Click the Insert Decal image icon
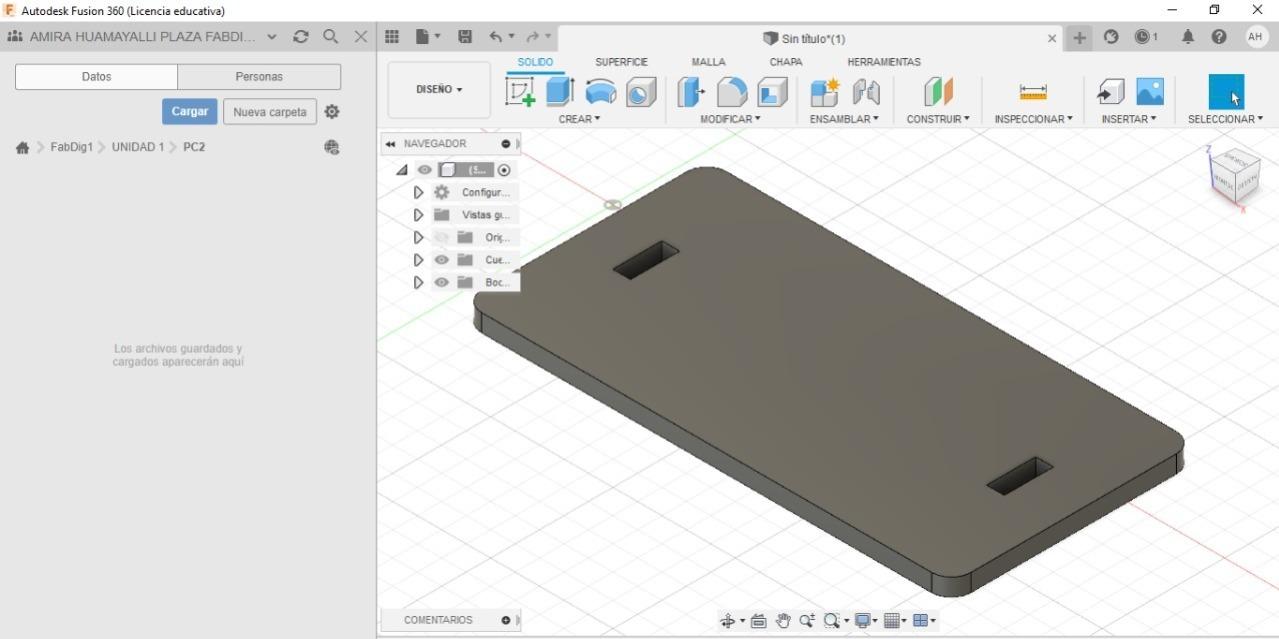 pyautogui.click(x=1150, y=92)
